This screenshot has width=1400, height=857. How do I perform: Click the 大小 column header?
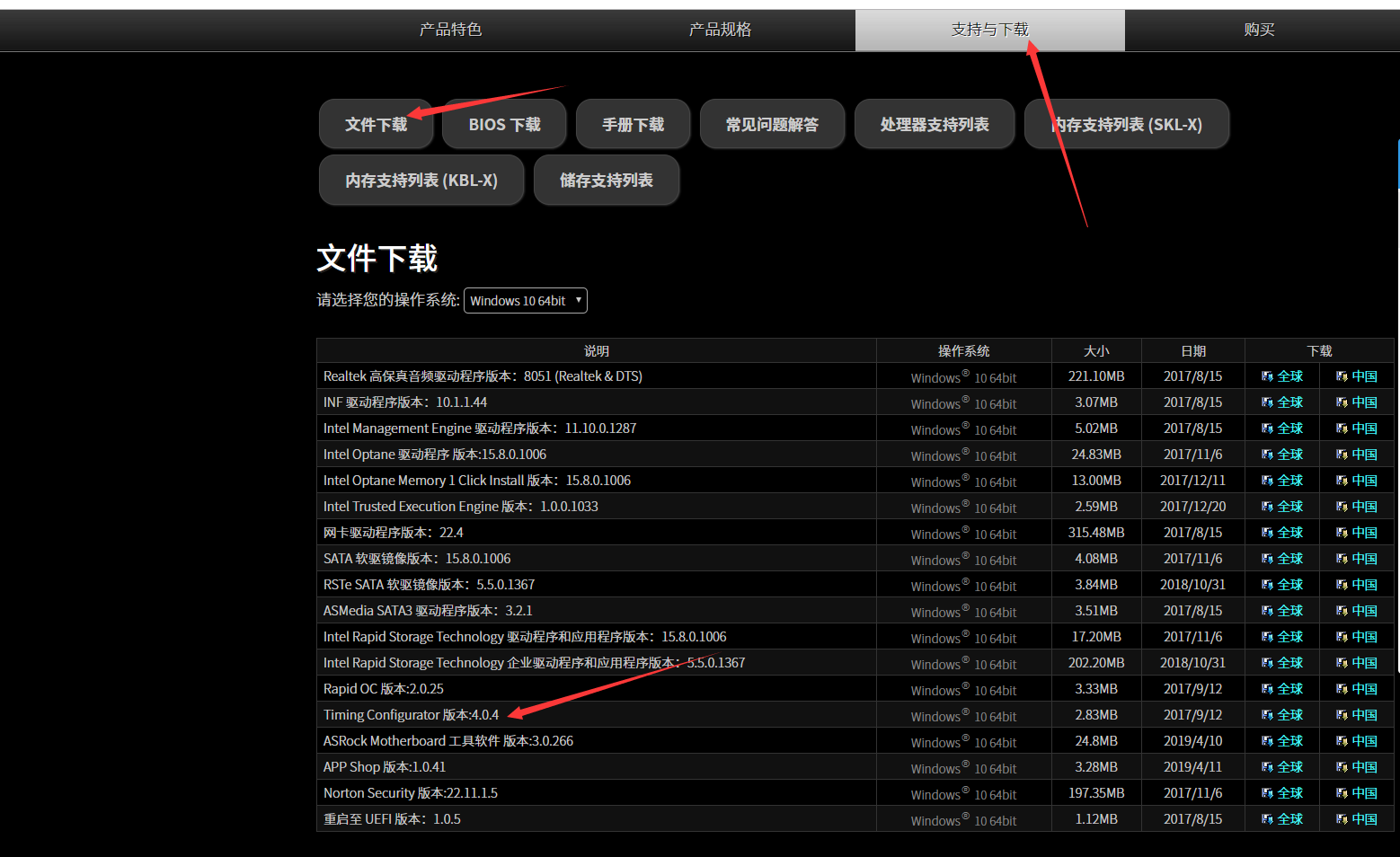click(x=1096, y=350)
